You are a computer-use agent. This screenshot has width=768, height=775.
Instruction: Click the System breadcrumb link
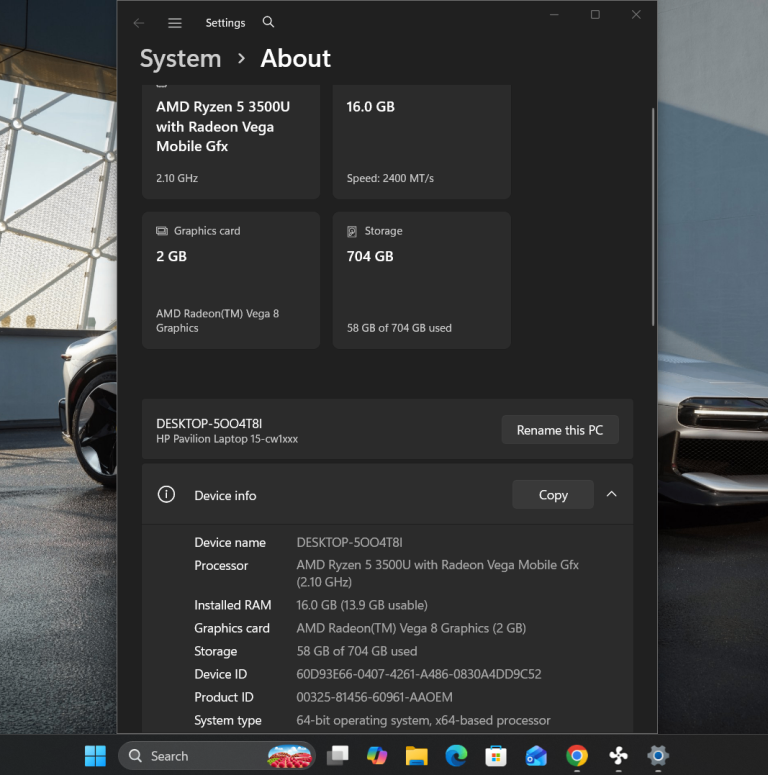coord(180,58)
